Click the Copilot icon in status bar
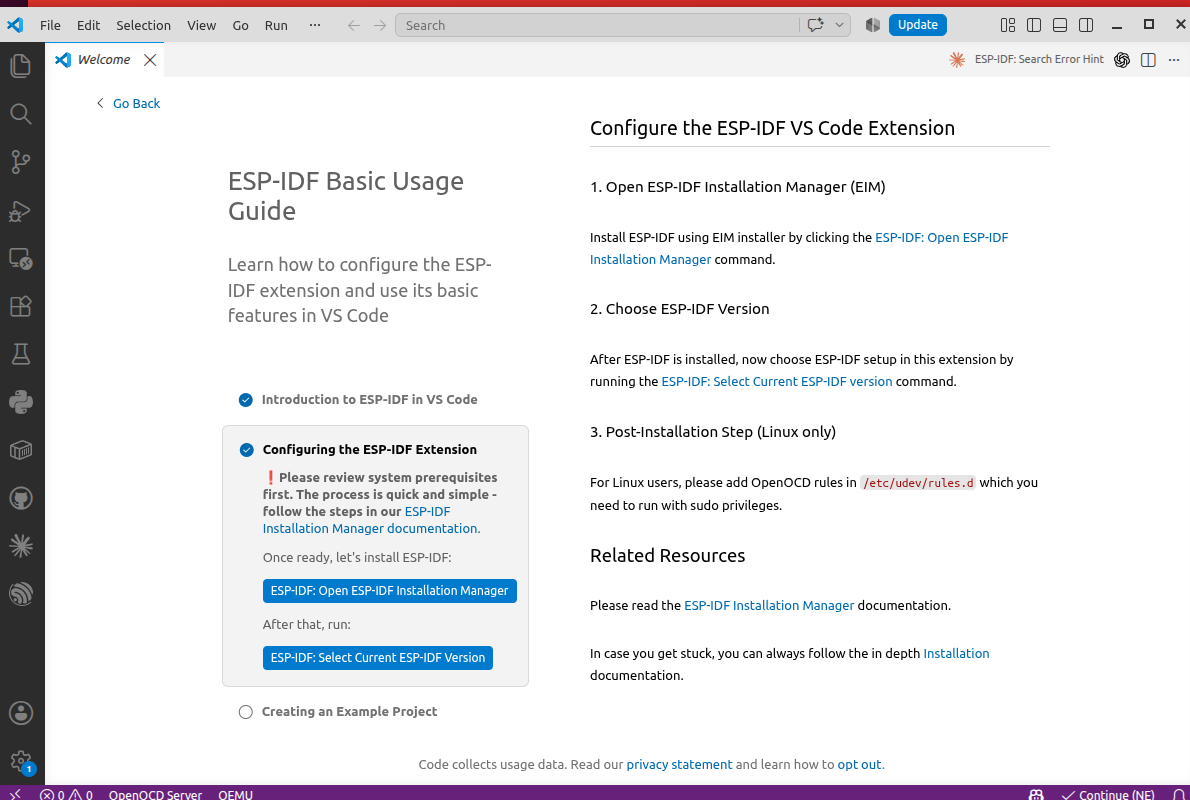The width and height of the screenshot is (1190, 800). click(x=1036, y=794)
